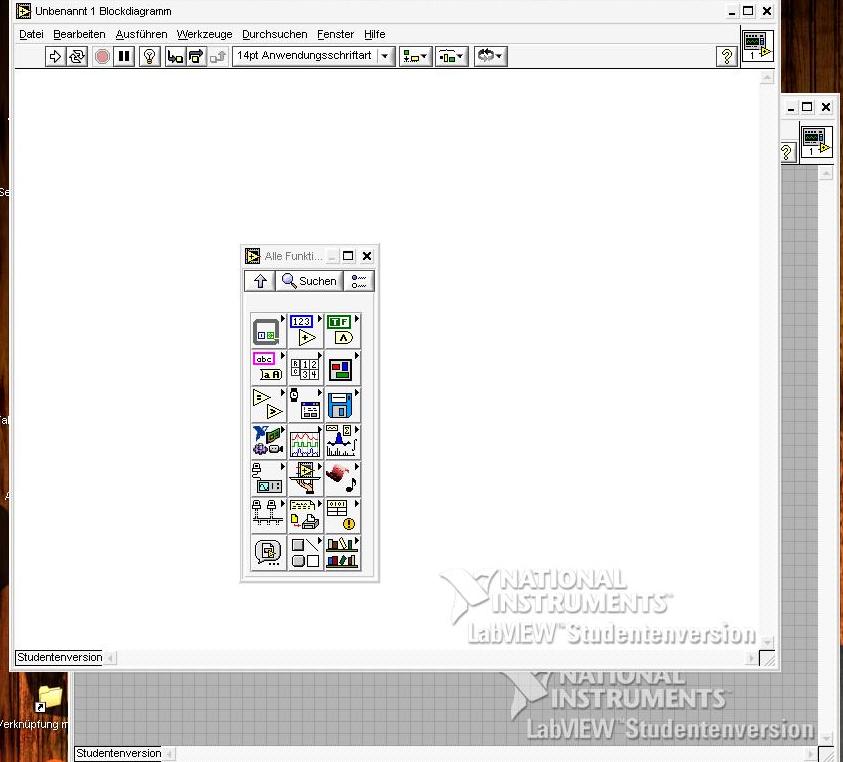Screen dimensions: 843x762
Task: Open the Waveform subpalette
Action: click(305, 442)
